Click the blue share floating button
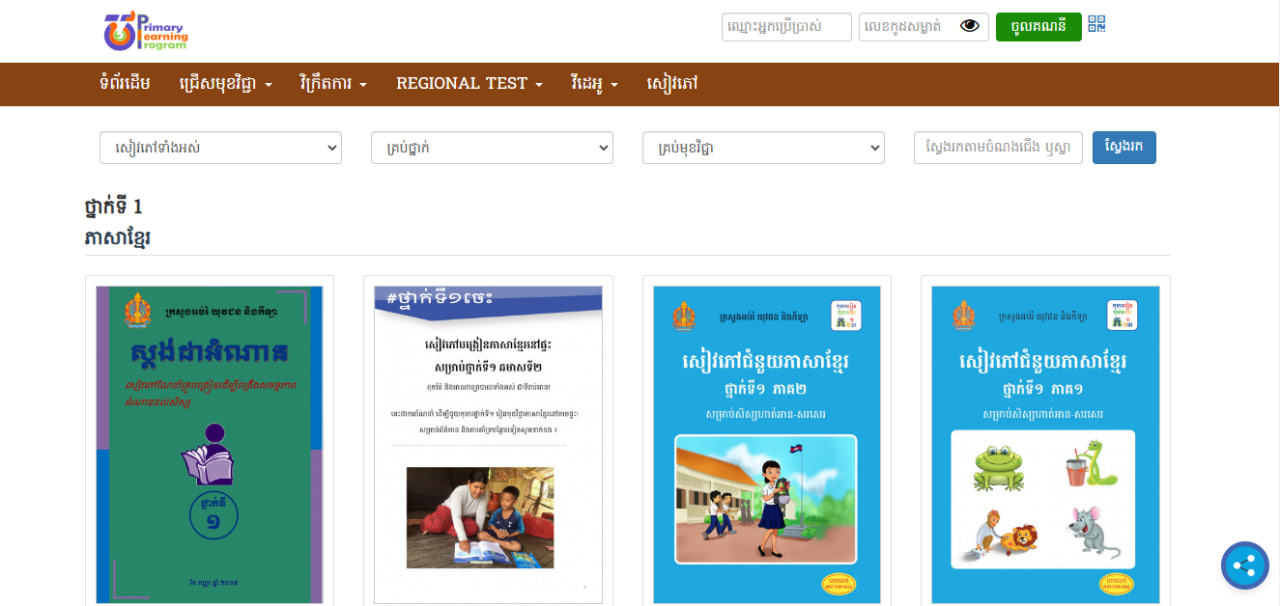The height and width of the screenshot is (606, 1280). click(1244, 566)
